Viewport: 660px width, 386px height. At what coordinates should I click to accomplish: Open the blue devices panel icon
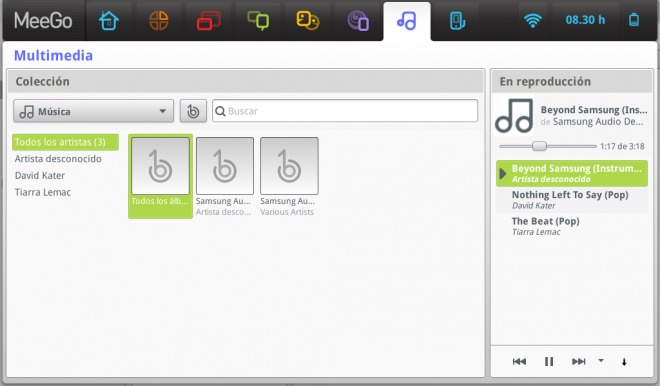[x=457, y=21]
